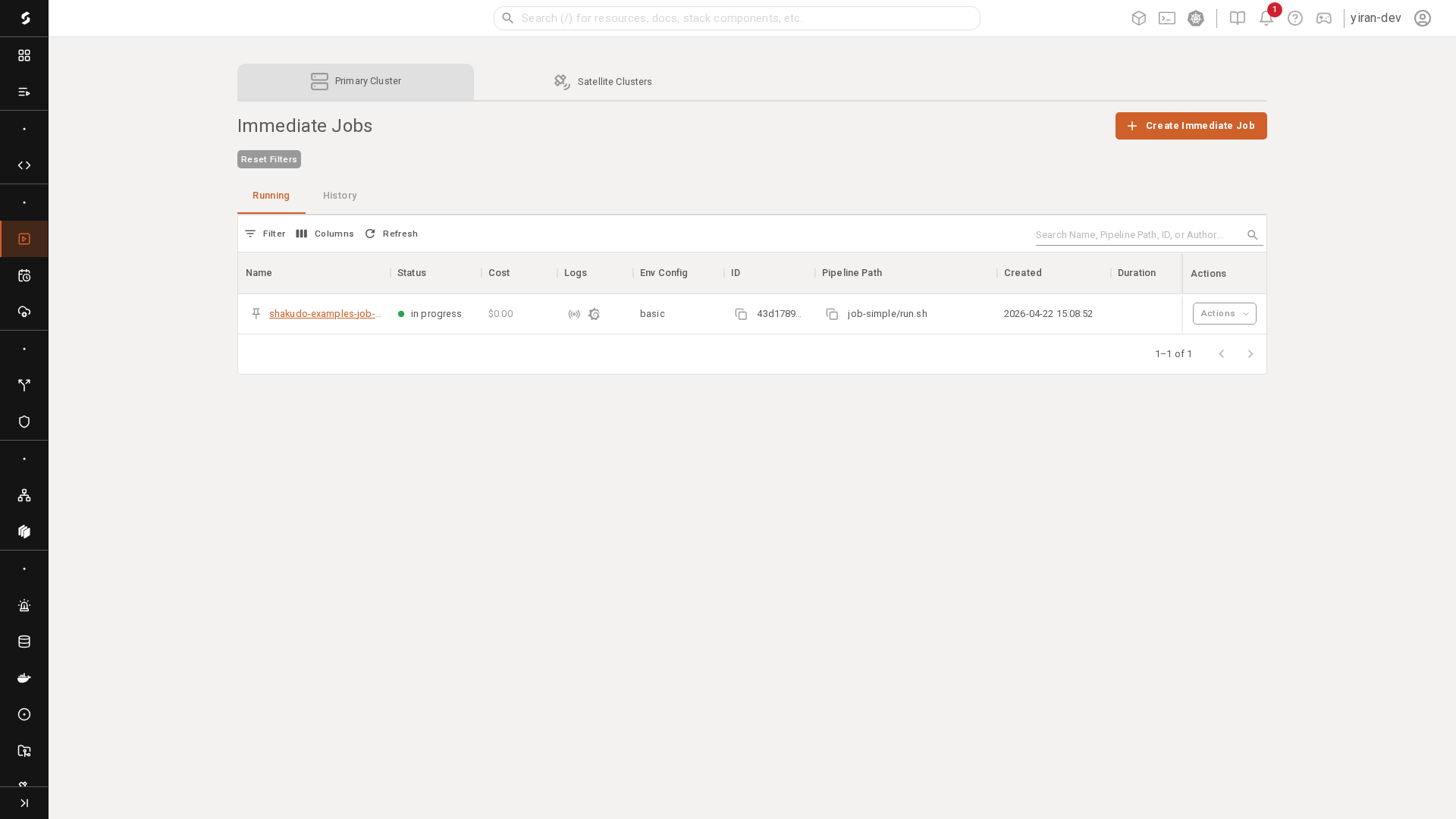This screenshot has width=1456, height=819.
Task: Open the documentation book icon
Action: pyautogui.click(x=1238, y=18)
